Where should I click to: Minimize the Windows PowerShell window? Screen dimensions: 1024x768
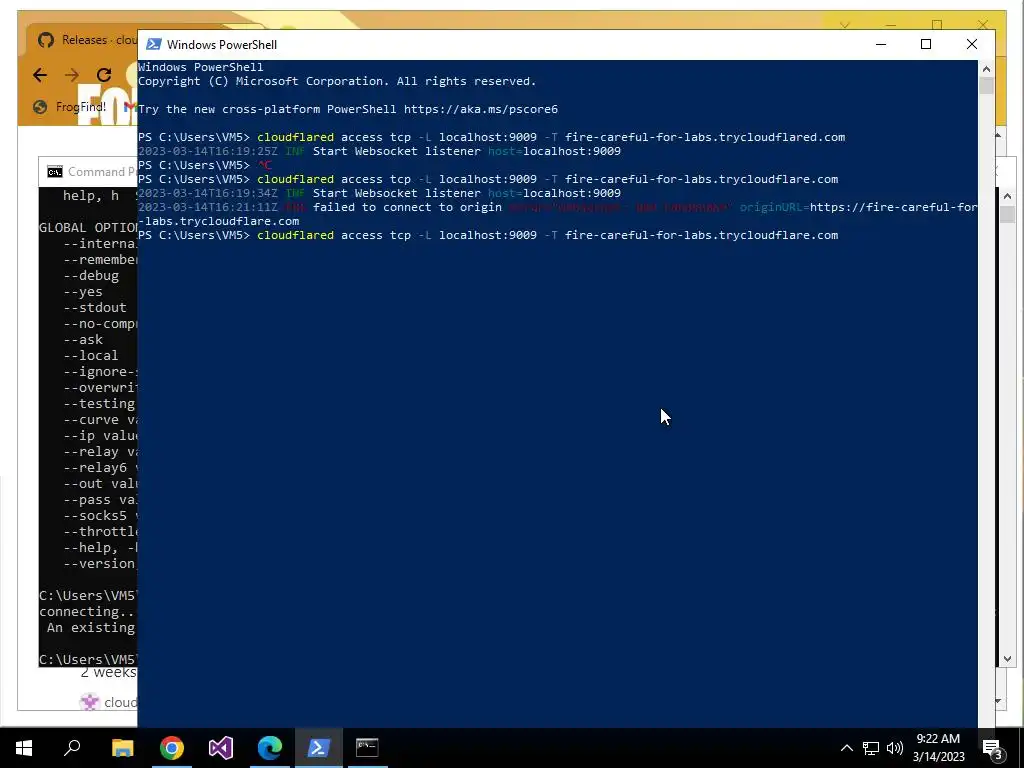881,44
